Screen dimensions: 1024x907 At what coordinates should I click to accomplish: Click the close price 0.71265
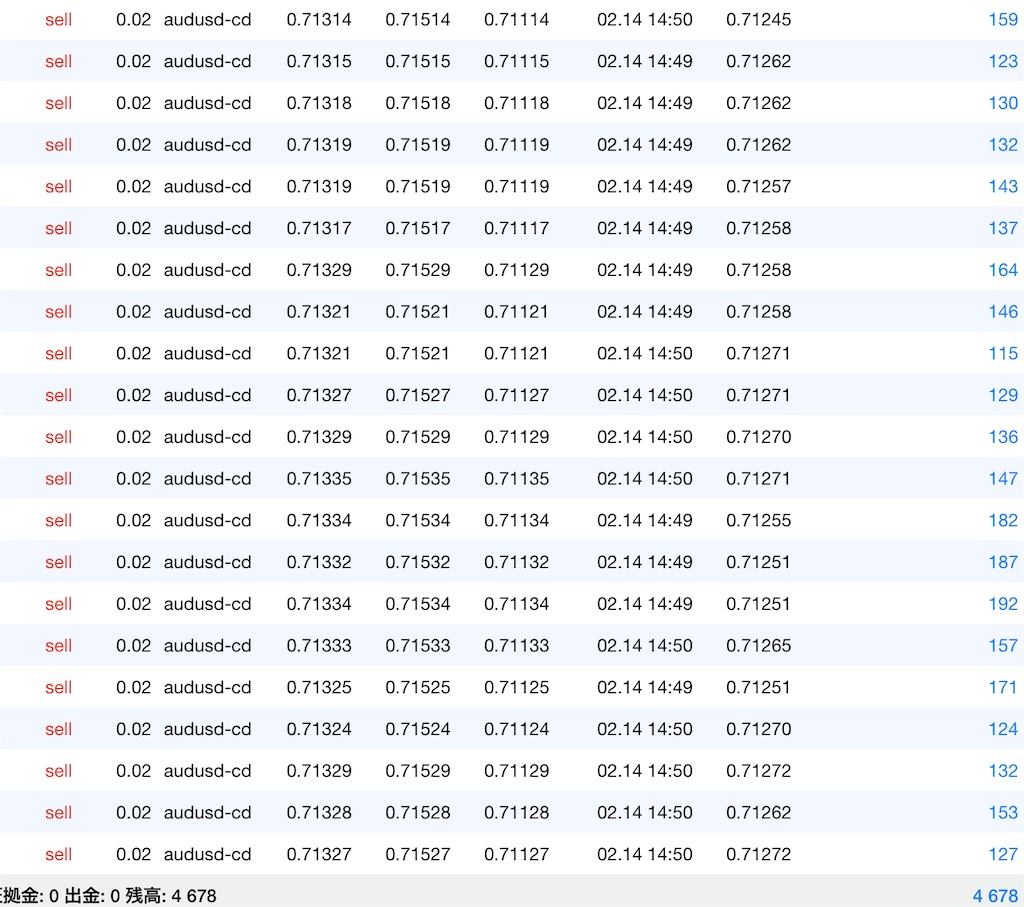pyautogui.click(x=759, y=646)
